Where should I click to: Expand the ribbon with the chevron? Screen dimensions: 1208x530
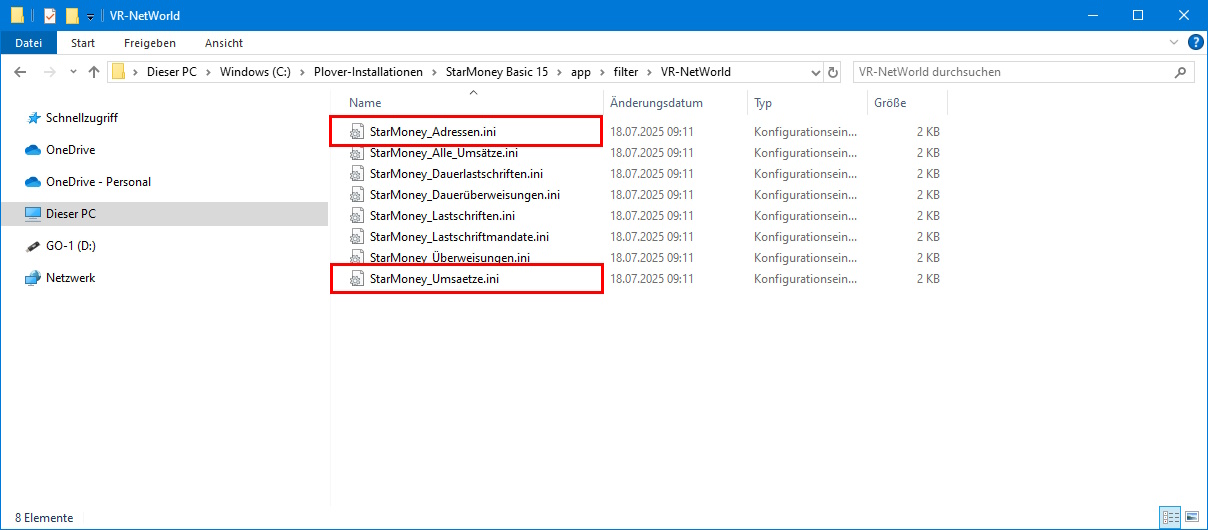(1175, 43)
